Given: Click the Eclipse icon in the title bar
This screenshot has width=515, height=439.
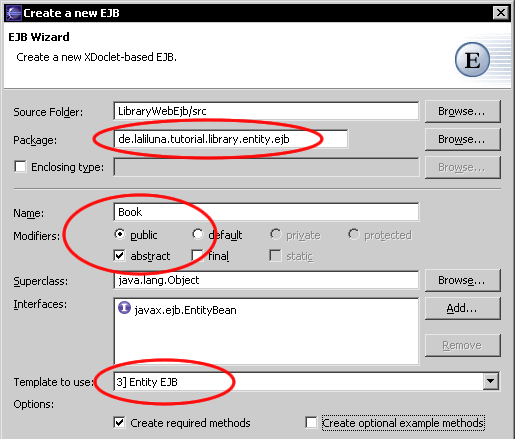Looking at the screenshot, I should tap(13, 13).
